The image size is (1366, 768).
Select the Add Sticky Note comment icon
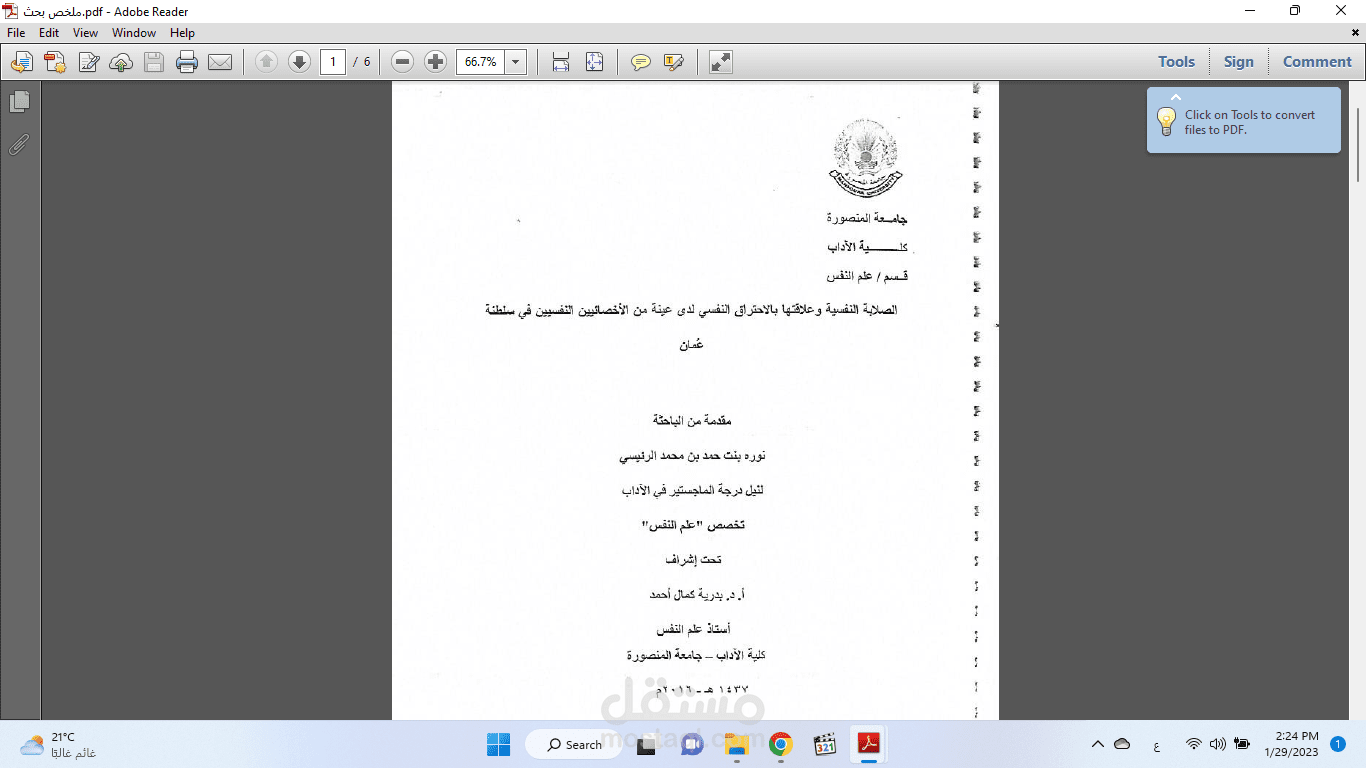pos(640,61)
